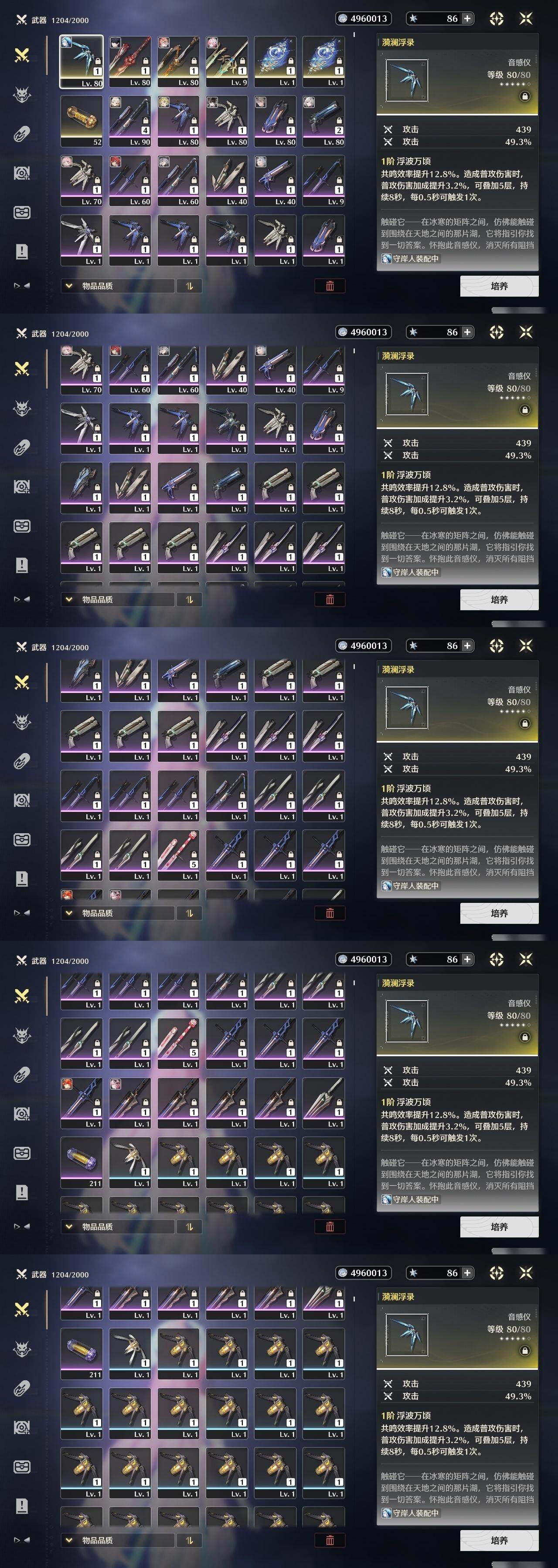Select the Lv. 9 golden sword in the first row
558x1568 pixels.
227,61
